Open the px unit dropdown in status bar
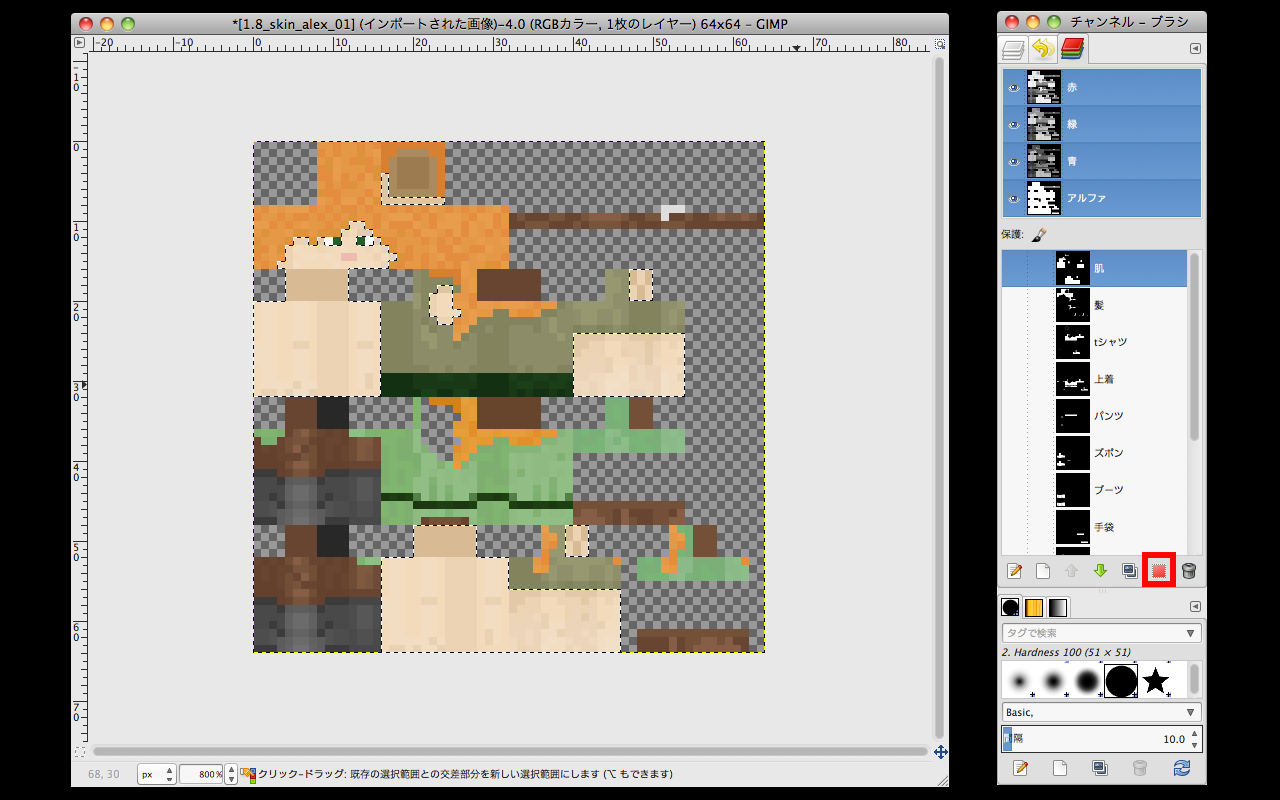This screenshot has height=800, width=1280. point(157,774)
